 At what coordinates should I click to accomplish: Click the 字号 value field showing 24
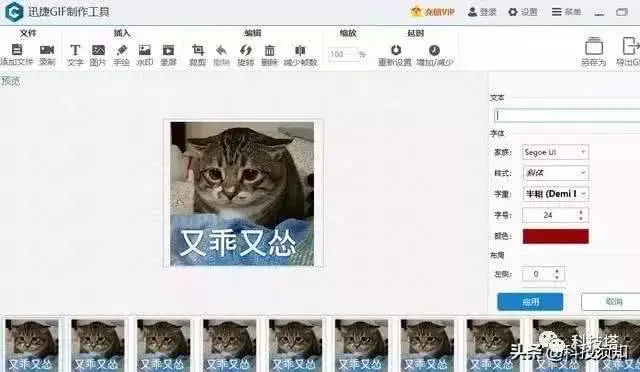tap(549, 215)
